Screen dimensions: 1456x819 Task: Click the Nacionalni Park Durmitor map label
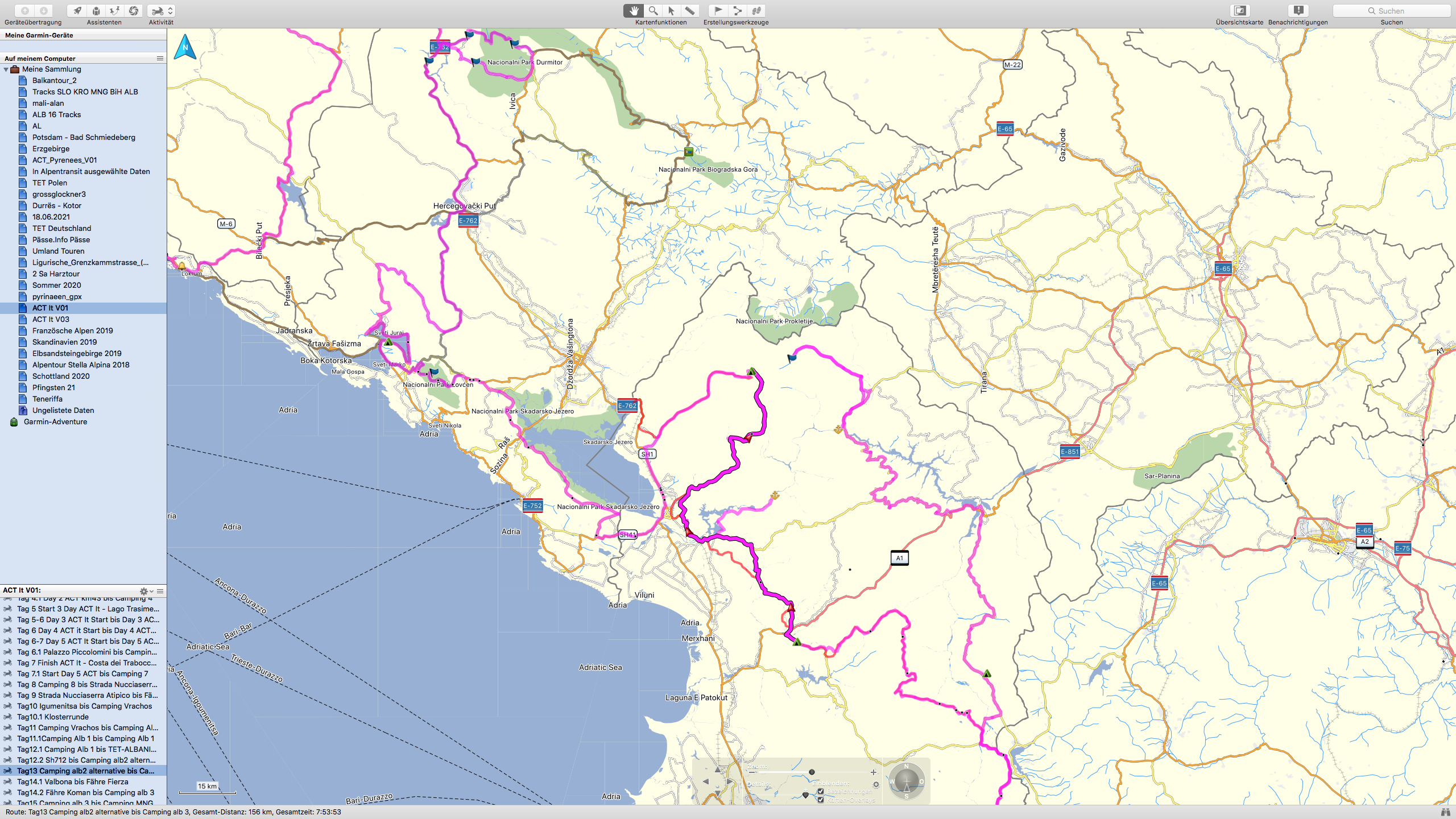[x=525, y=63]
